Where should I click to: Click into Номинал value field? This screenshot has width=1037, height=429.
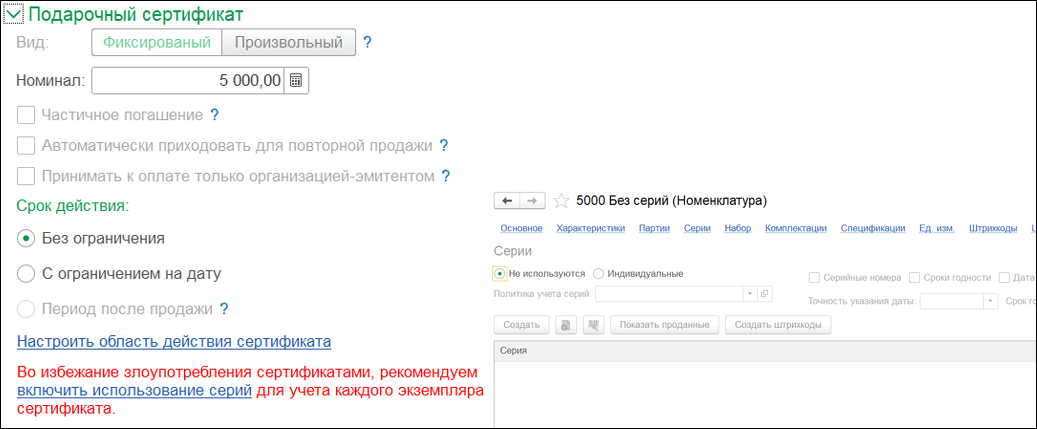(188, 81)
